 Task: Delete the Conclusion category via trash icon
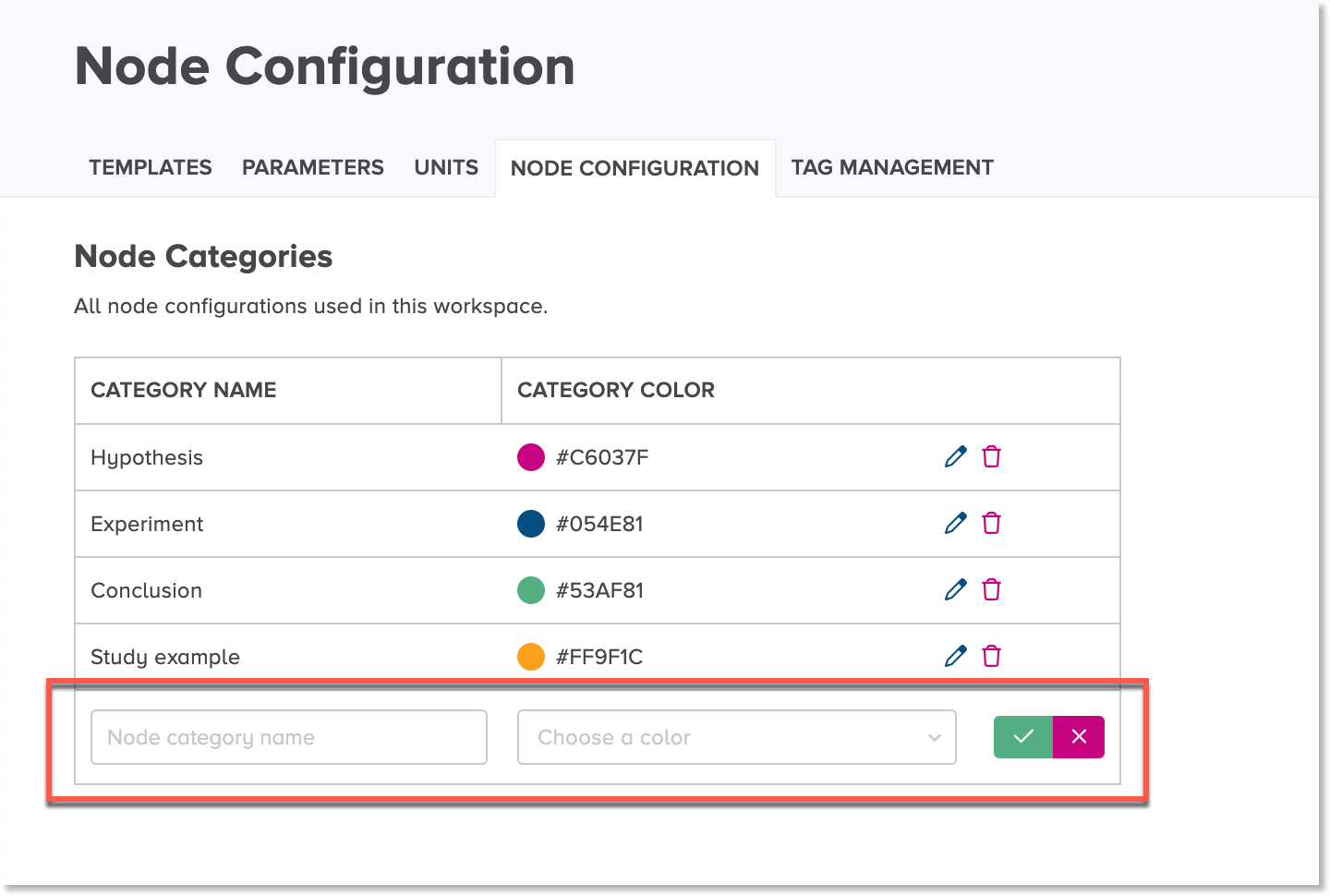[992, 589]
